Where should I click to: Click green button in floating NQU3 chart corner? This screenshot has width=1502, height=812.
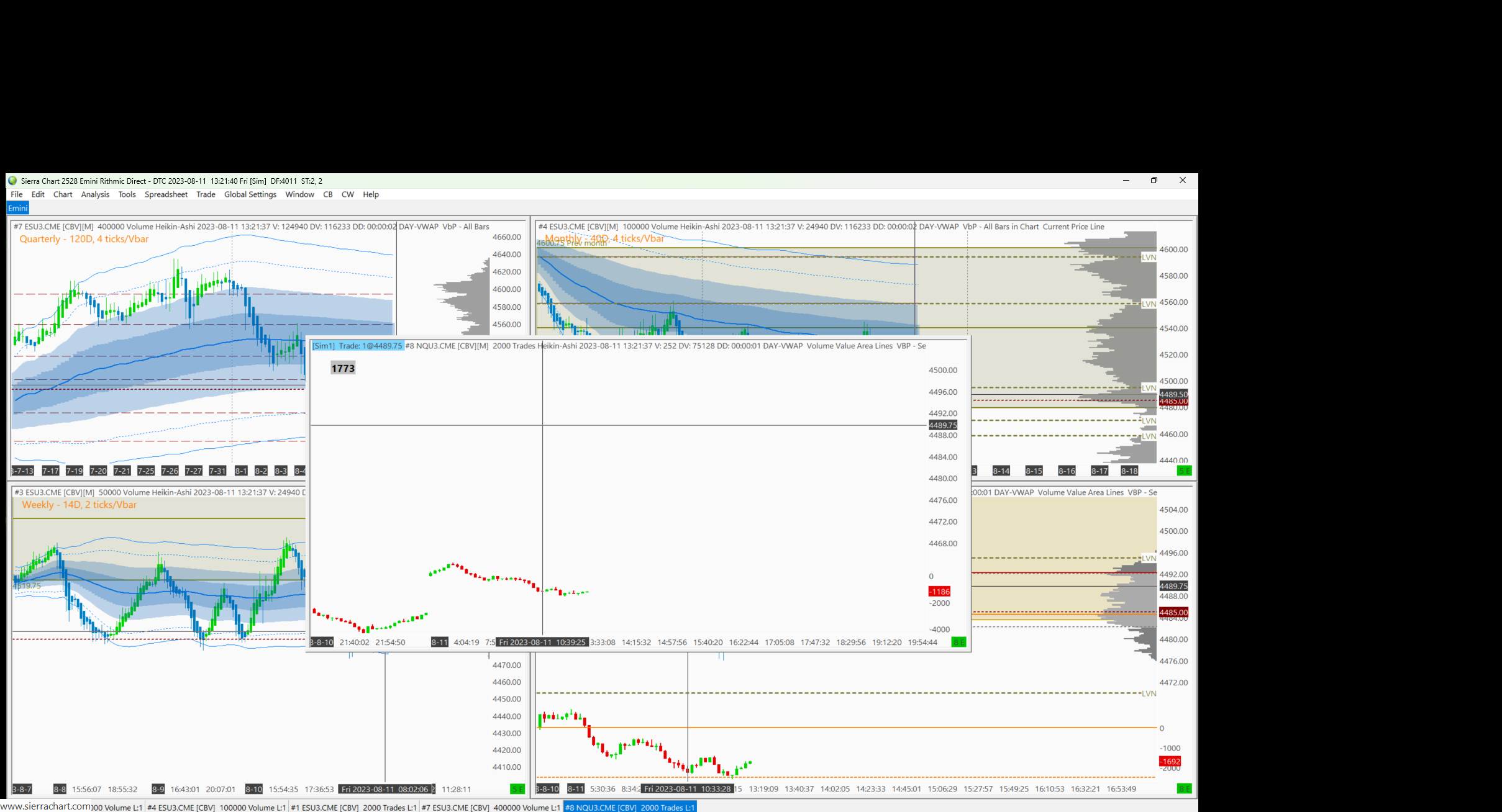click(x=958, y=642)
